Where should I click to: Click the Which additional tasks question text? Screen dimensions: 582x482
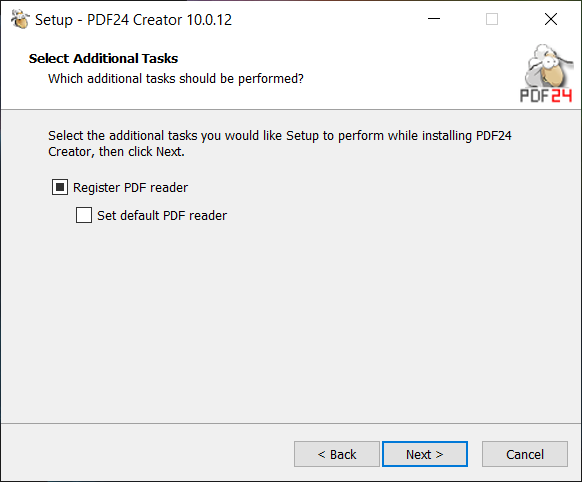tap(176, 79)
